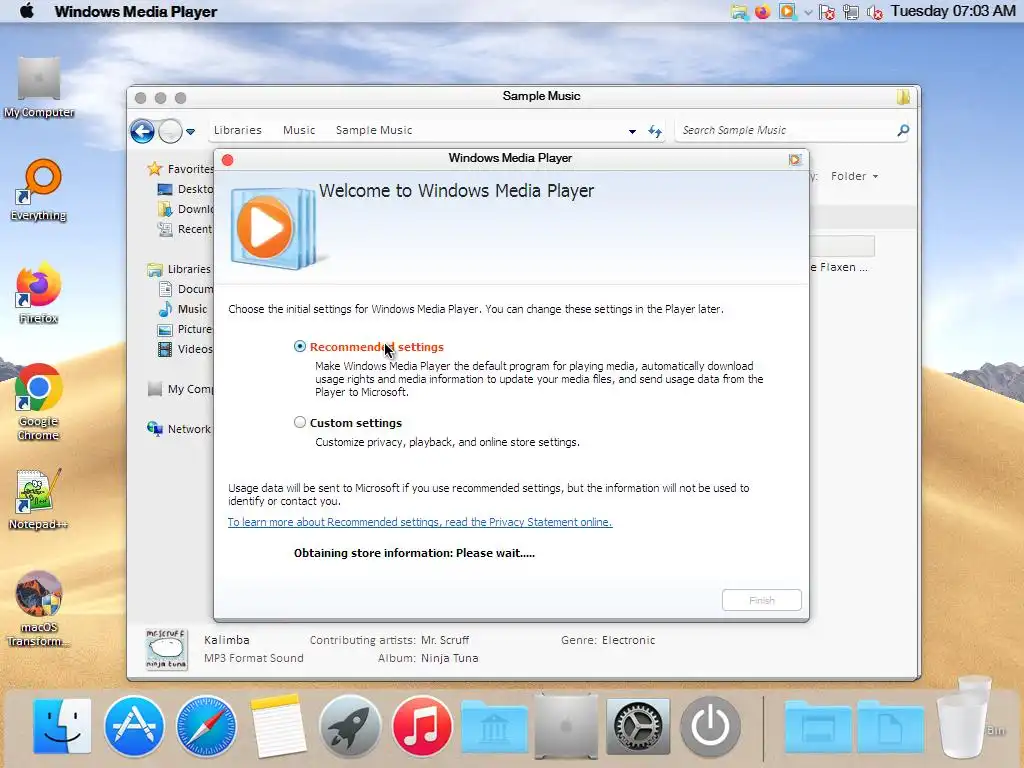Select the Recommended settings radio button
This screenshot has width=1024, height=768.
pos(300,347)
